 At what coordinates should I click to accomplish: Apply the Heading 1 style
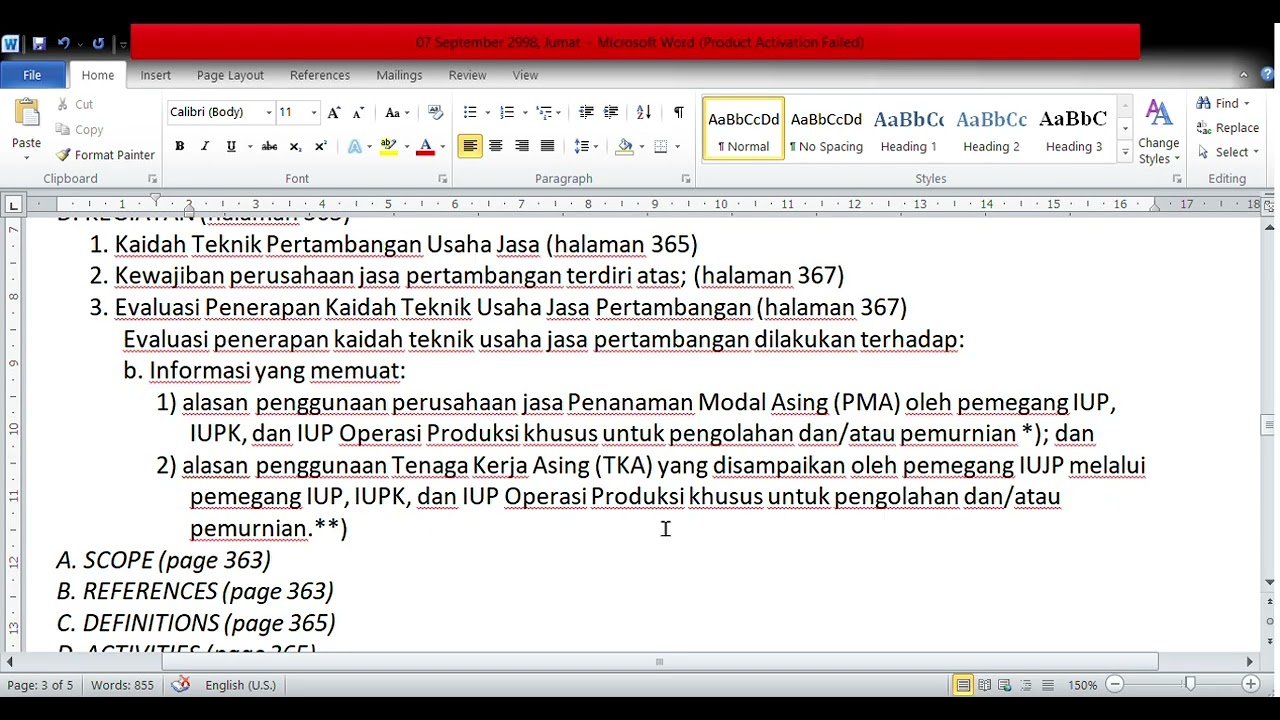pos(908,129)
